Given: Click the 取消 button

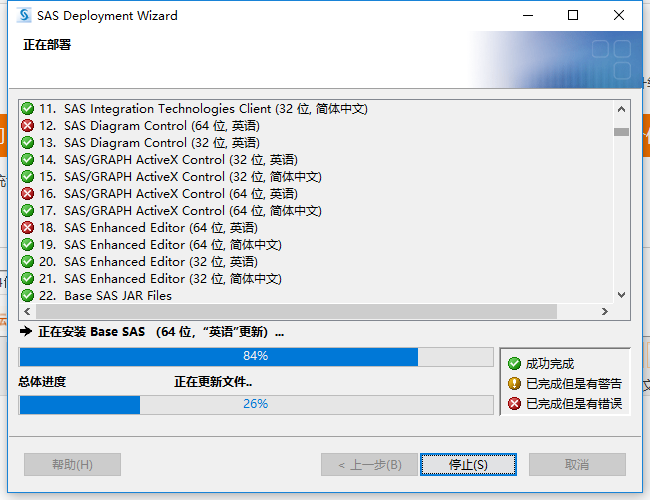Looking at the screenshot, I should [577, 464].
